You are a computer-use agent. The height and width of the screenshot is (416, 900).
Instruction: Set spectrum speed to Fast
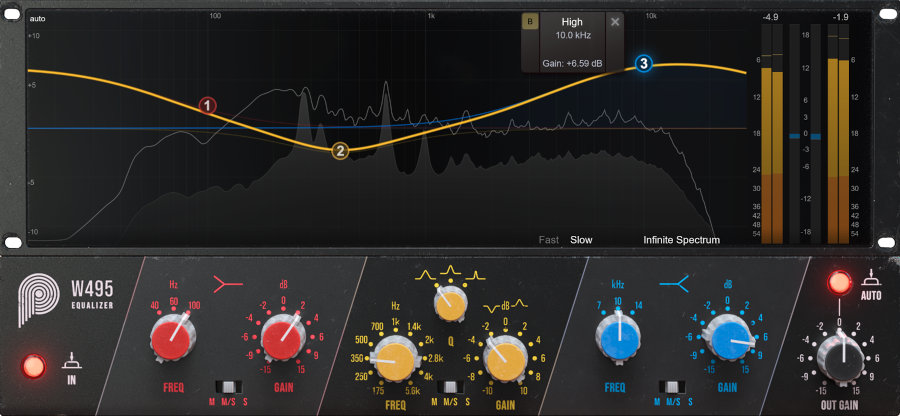point(548,240)
